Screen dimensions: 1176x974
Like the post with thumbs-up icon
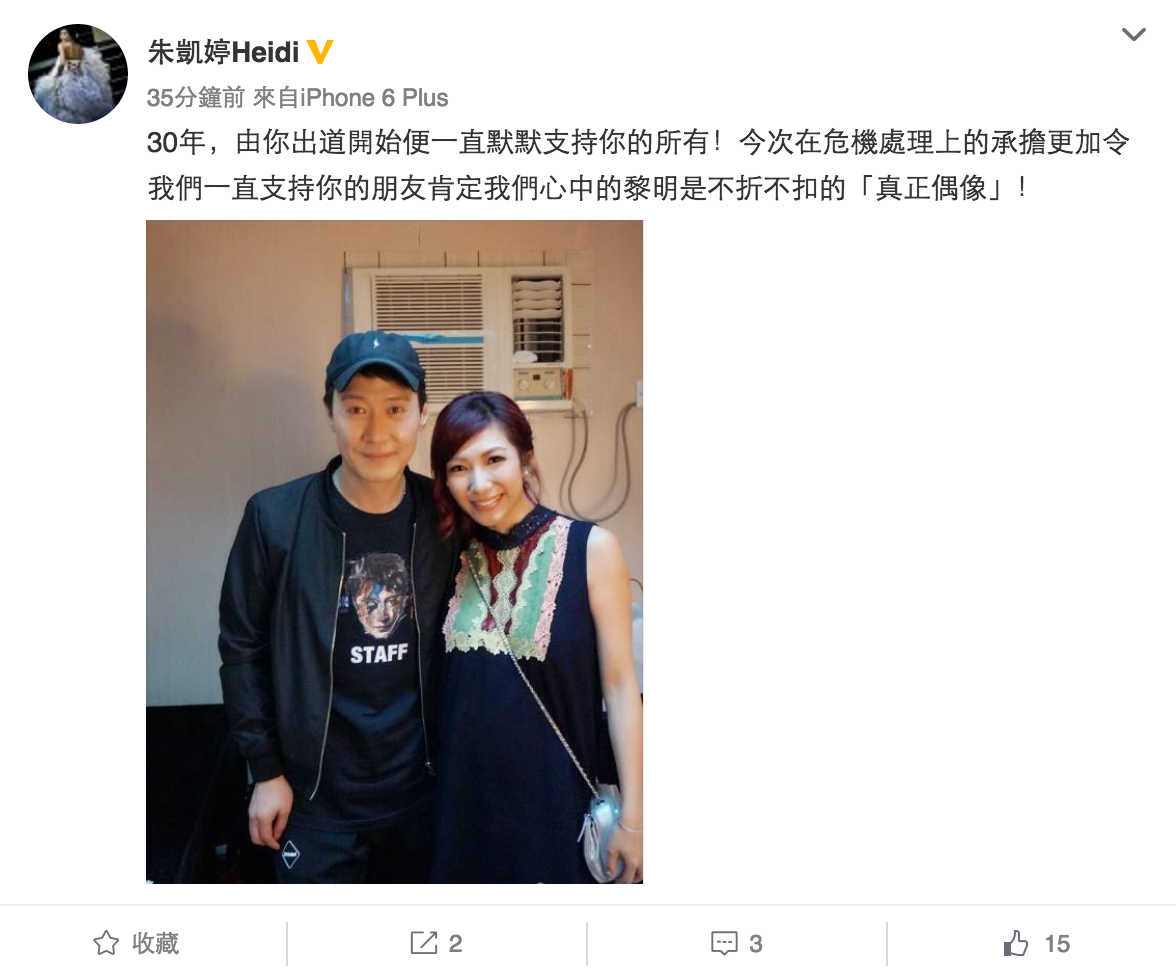(1016, 943)
